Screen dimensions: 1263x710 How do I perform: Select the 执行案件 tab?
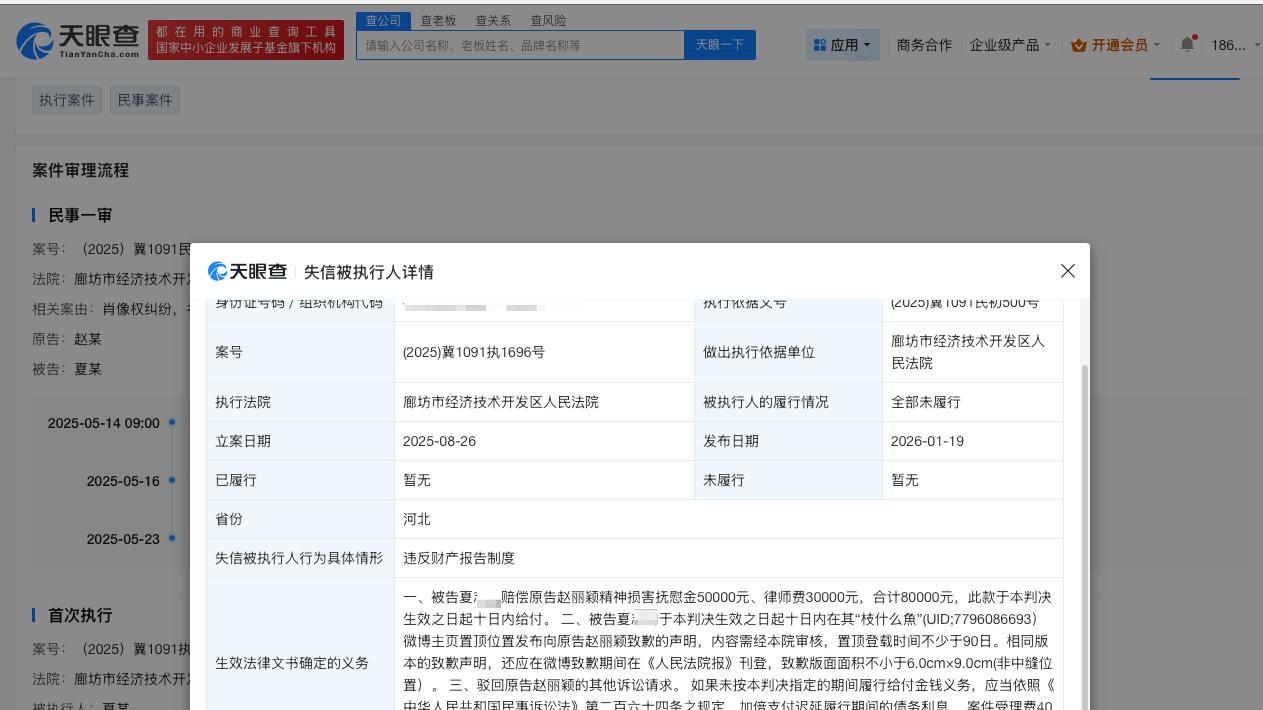[x=66, y=99]
